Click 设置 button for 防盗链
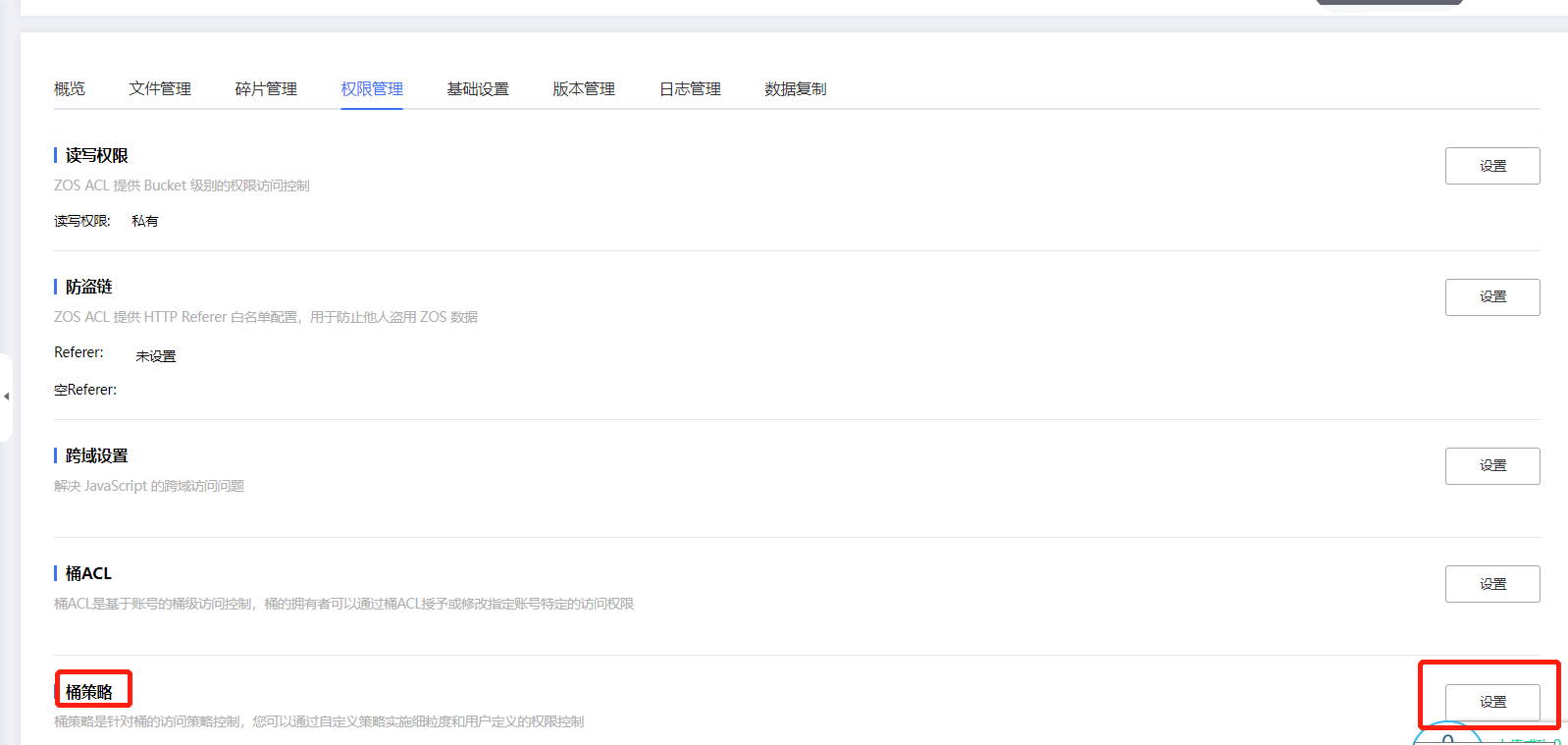This screenshot has height=745, width=1568. point(1491,297)
